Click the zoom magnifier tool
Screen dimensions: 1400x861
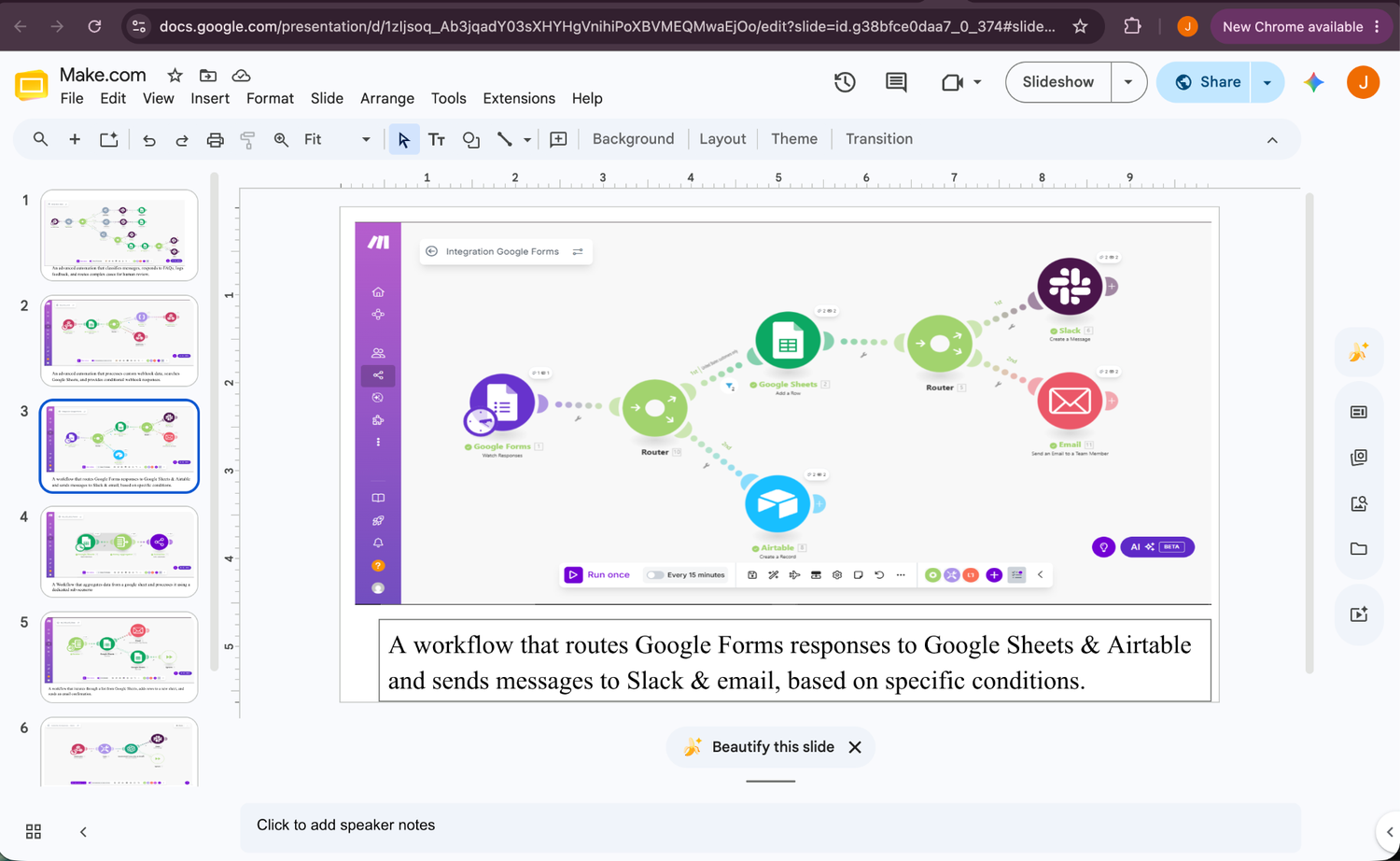[281, 140]
